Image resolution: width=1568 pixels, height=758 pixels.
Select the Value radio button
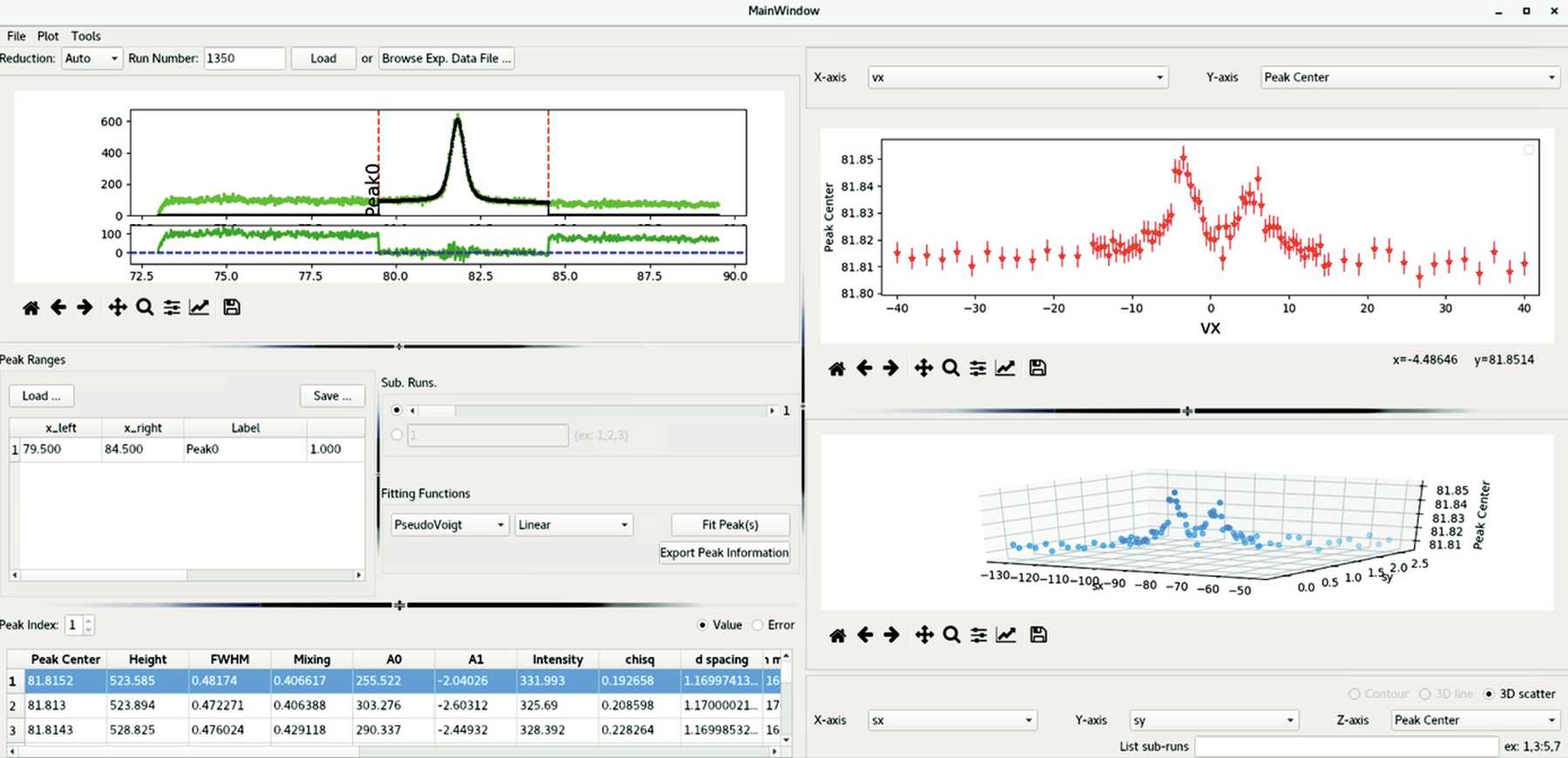point(702,625)
